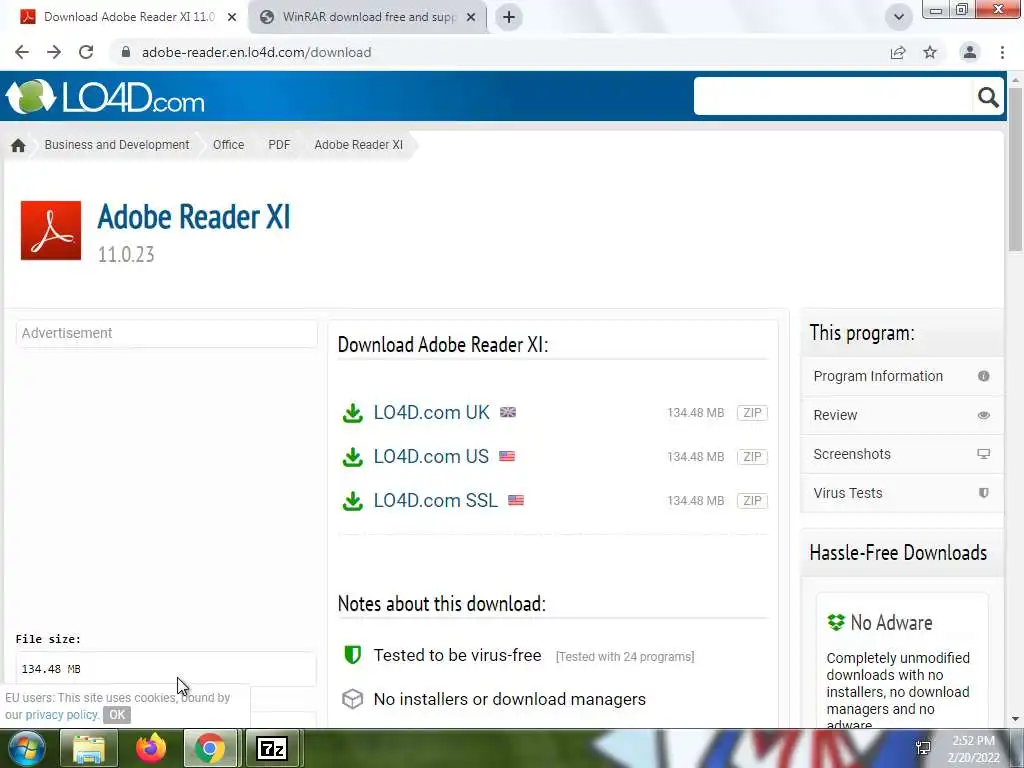Image resolution: width=1024 pixels, height=768 pixels.
Task: Click 'Tested with 24 programs' text
Action: point(625,656)
